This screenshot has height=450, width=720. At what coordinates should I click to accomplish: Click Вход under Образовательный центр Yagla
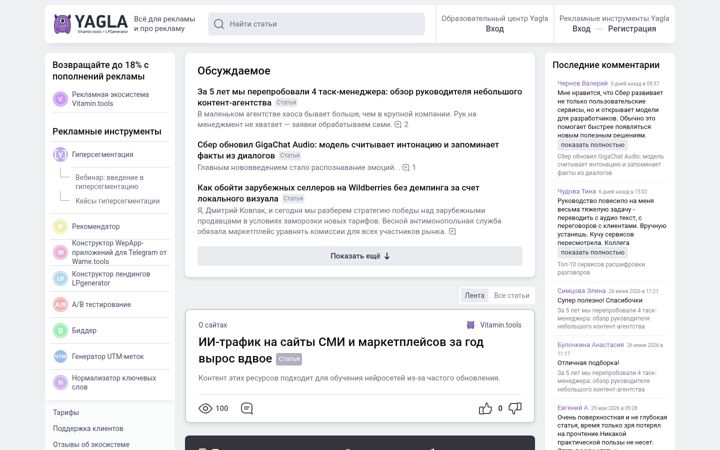tap(495, 29)
